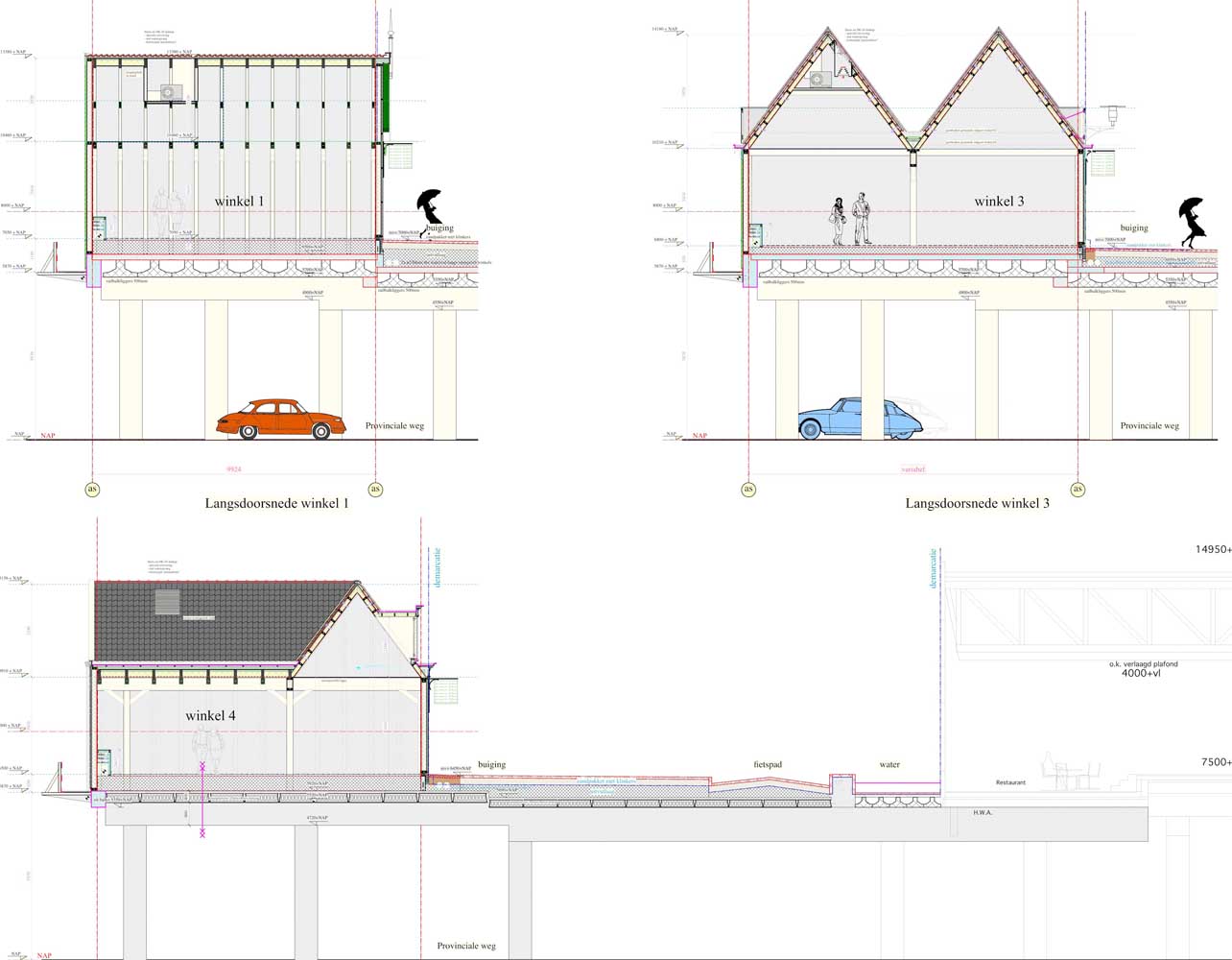The image size is (1232, 960).
Task: Select the 'fietspad' label
Action: pos(768,764)
